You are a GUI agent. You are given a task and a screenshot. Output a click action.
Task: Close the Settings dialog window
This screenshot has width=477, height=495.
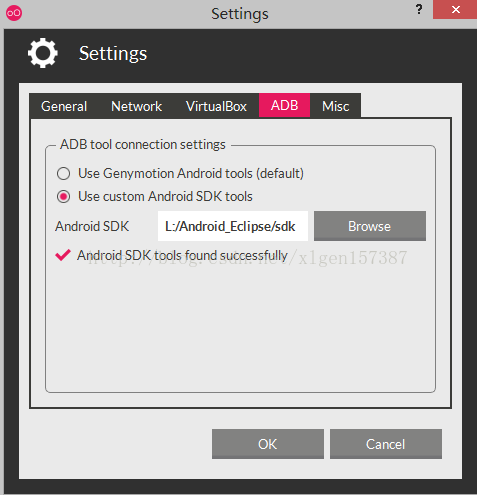(455, 10)
